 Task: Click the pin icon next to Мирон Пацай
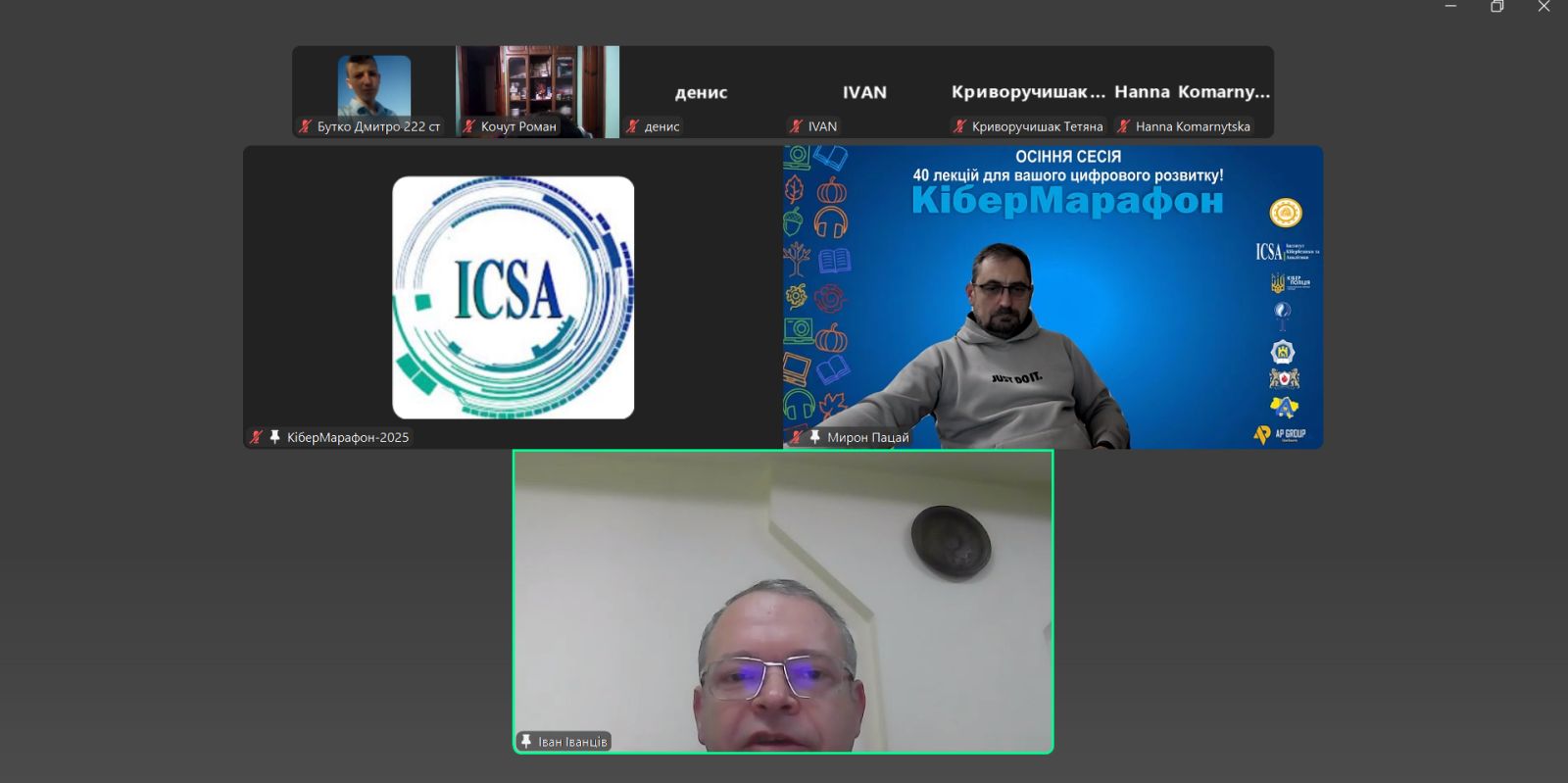814,437
